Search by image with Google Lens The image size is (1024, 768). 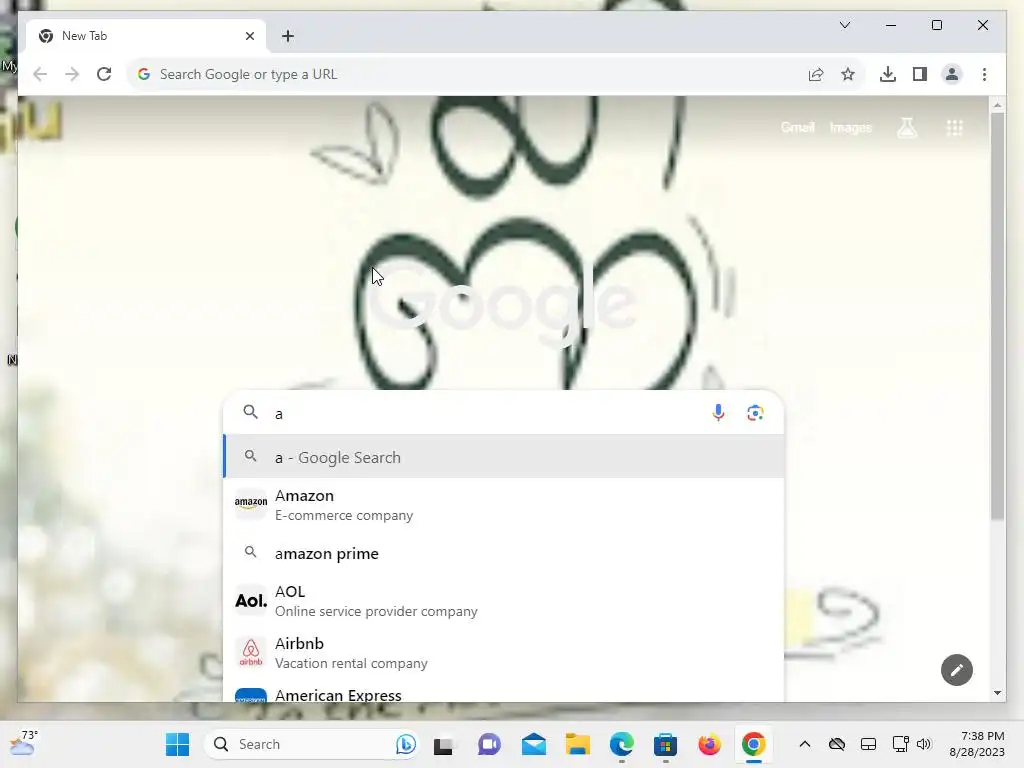coord(755,413)
